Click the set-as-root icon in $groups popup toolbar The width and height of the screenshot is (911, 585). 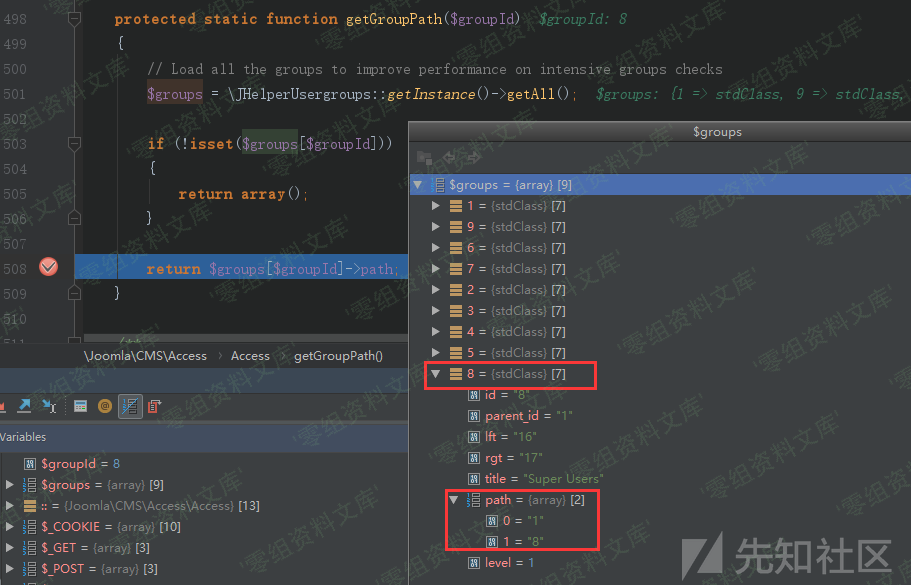[424, 158]
